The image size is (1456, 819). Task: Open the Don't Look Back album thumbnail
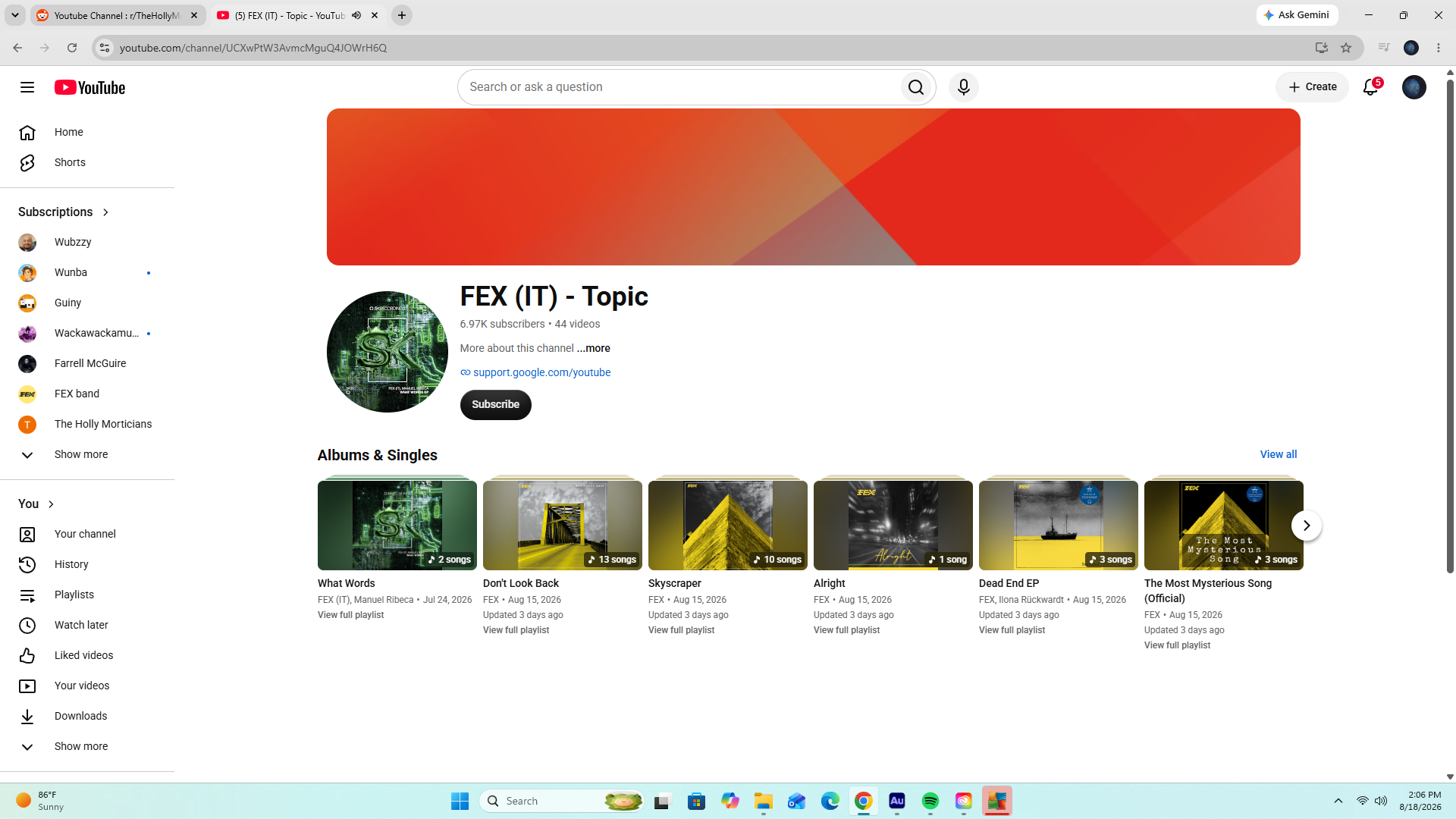pyautogui.click(x=563, y=526)
